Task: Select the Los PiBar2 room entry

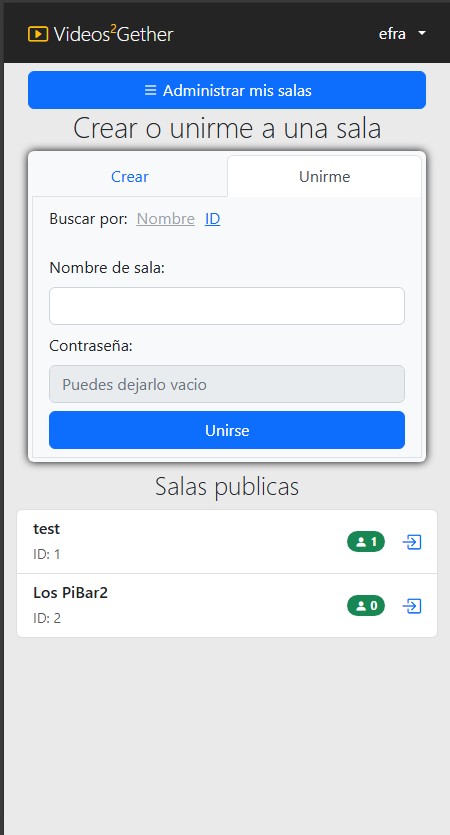Action: pyautogui.click(x=227, y=605)
